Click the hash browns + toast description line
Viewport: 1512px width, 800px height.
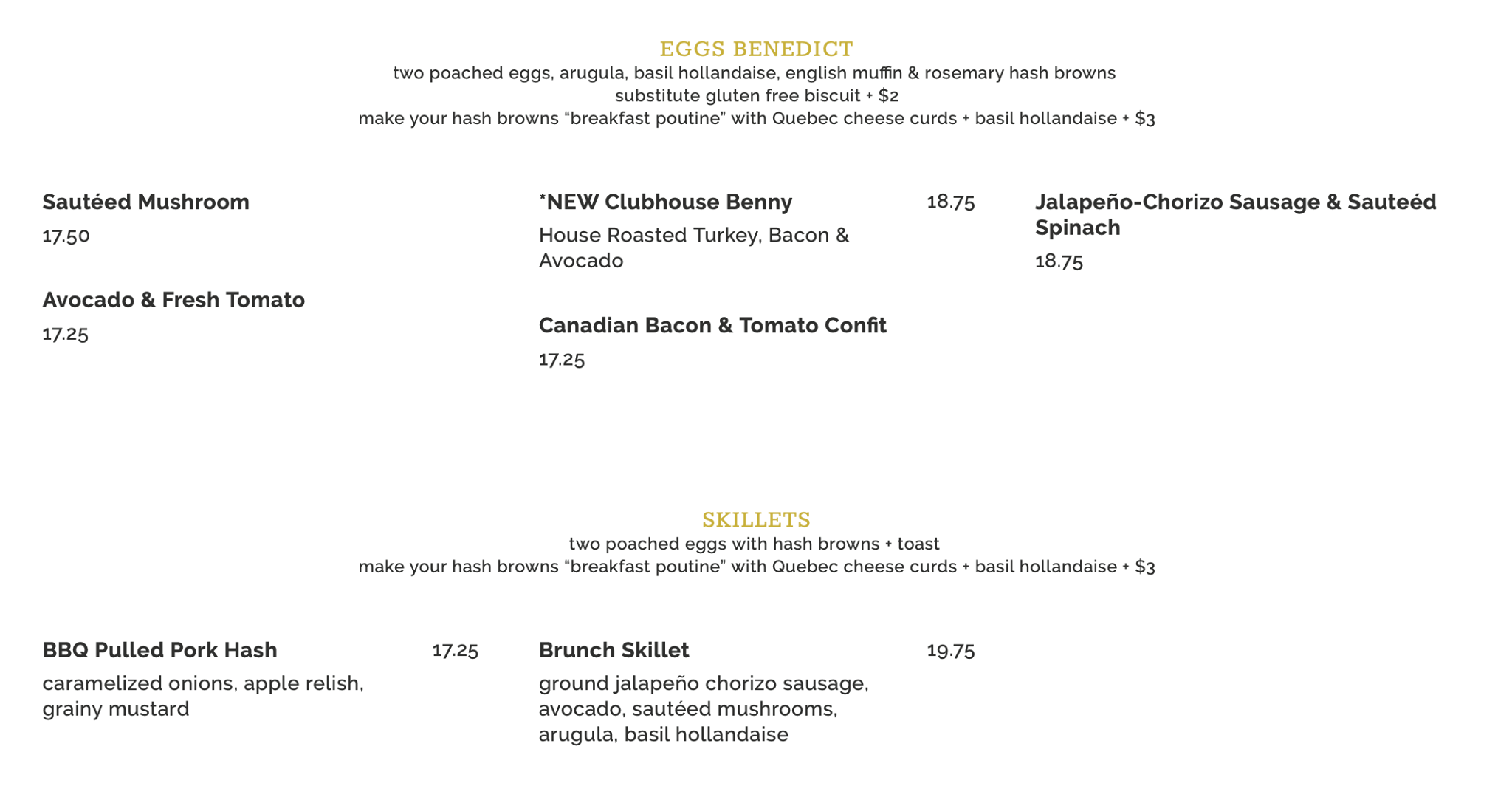pyautogui.click(x=754, y=544)
